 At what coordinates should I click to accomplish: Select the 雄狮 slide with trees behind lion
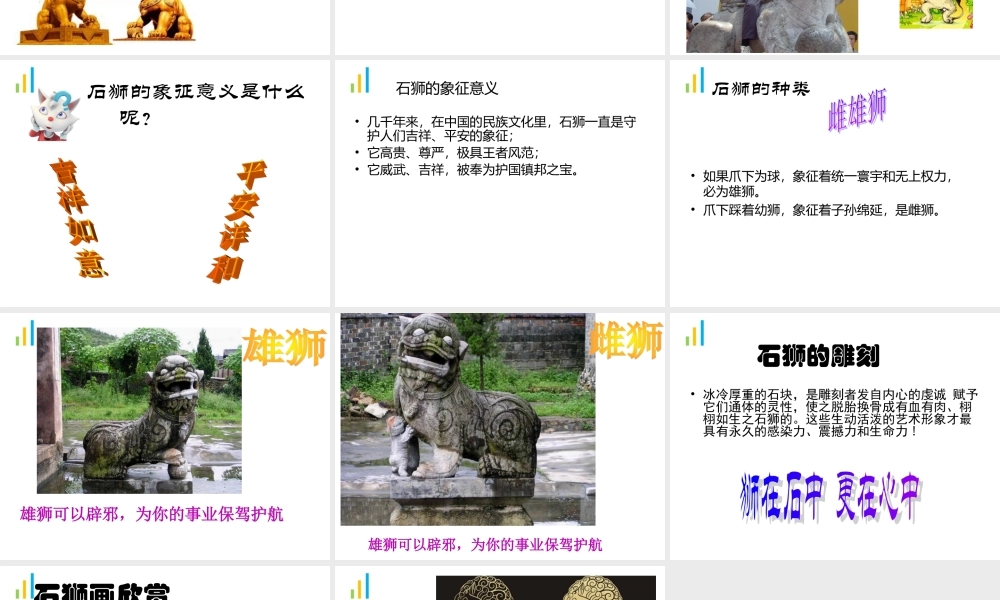(x=165, y=436)
